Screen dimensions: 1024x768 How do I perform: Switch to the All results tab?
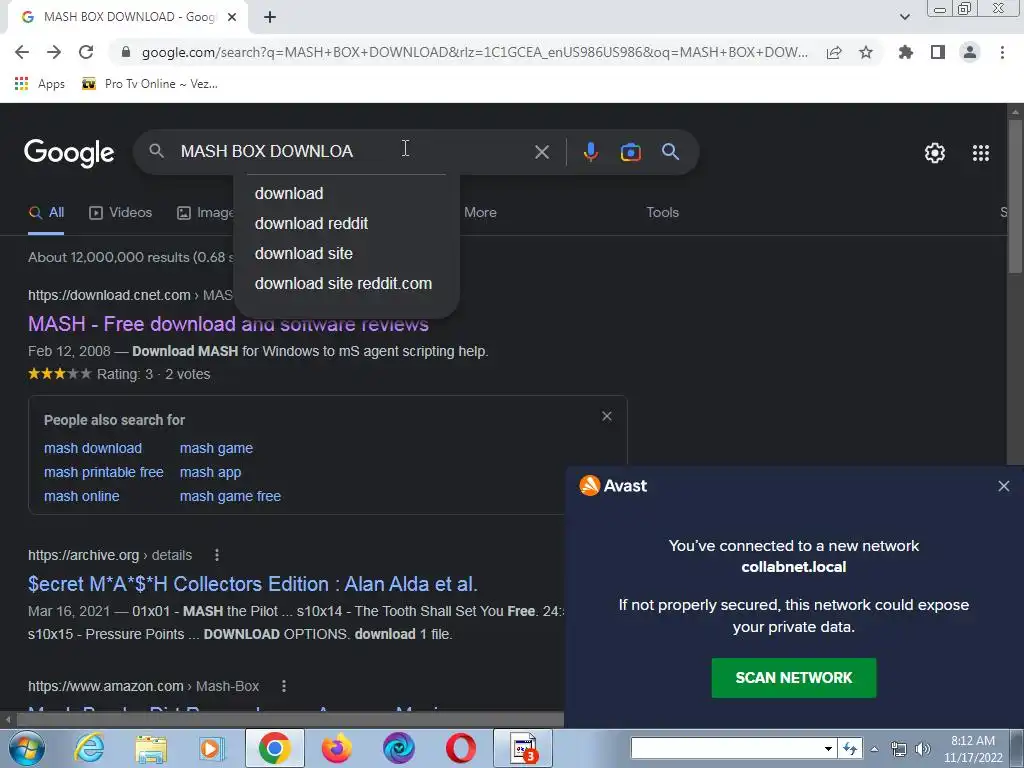[46, 212]
